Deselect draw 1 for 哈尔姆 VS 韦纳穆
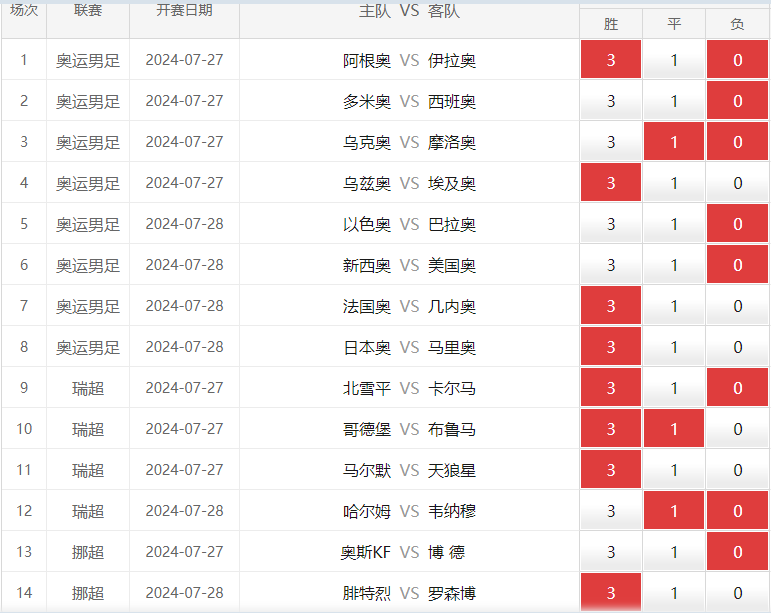771x613 pixels. tap(674, 511)
